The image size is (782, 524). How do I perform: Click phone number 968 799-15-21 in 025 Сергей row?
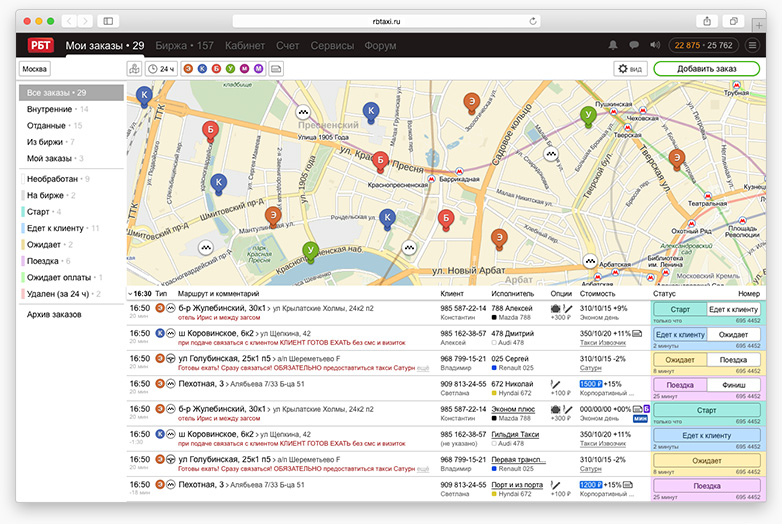pos(463,359)
